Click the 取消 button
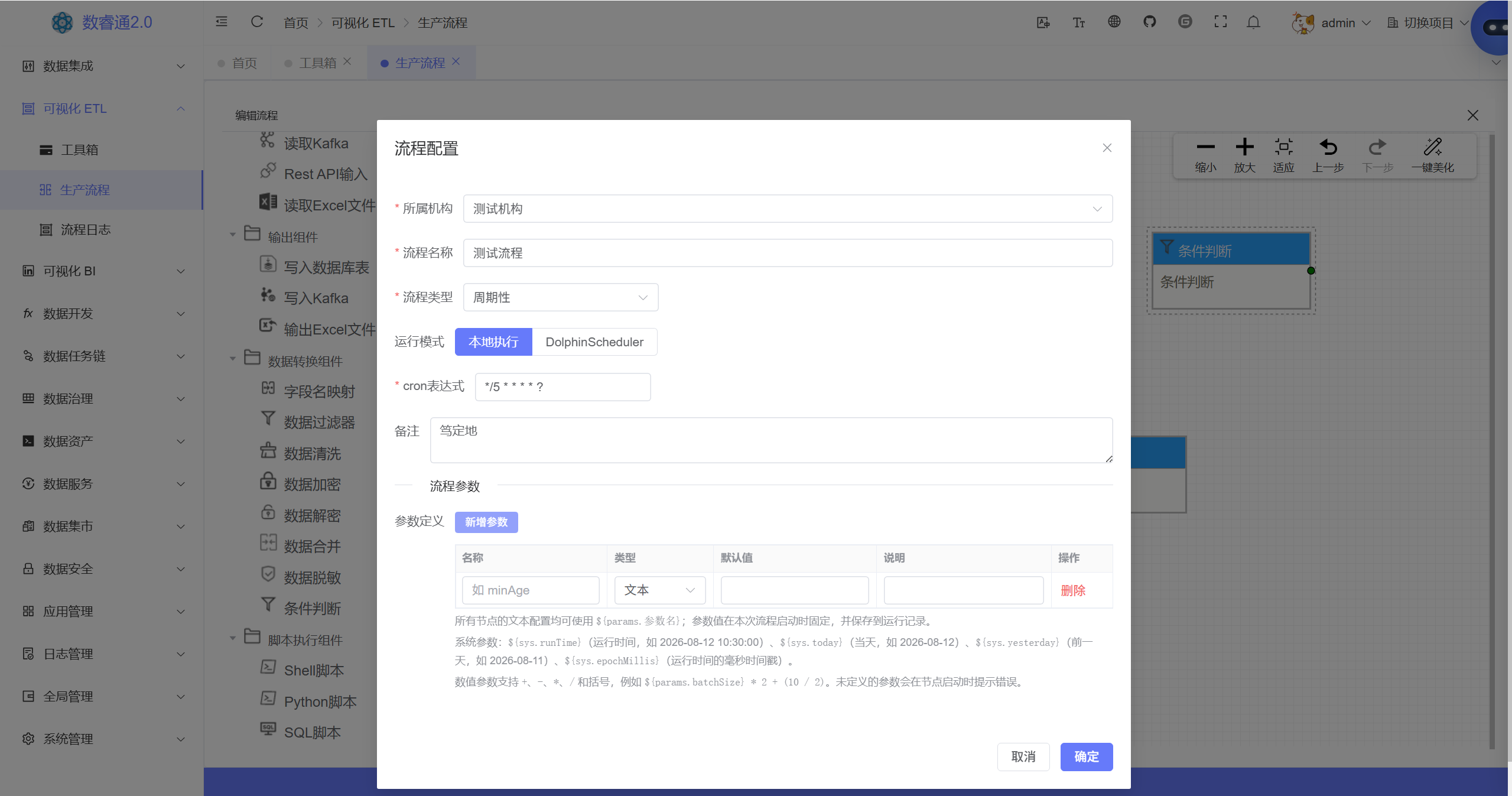 1023,756
